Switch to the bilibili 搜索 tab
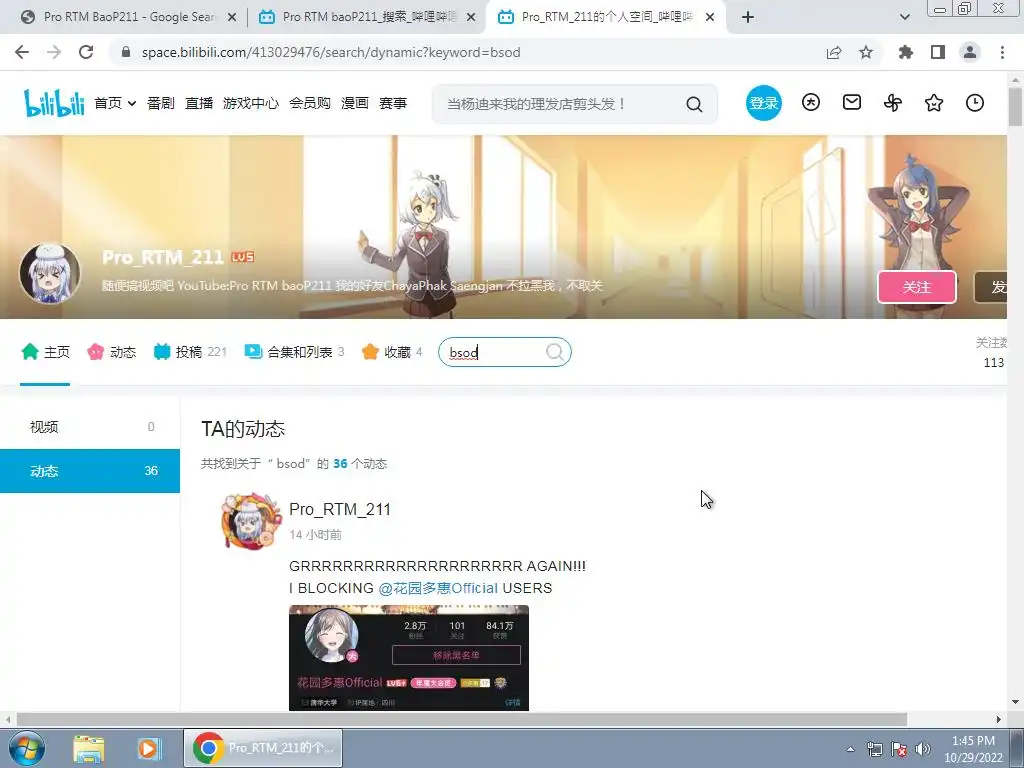Screen dimensions: 1024x768 tap(369, 17)
